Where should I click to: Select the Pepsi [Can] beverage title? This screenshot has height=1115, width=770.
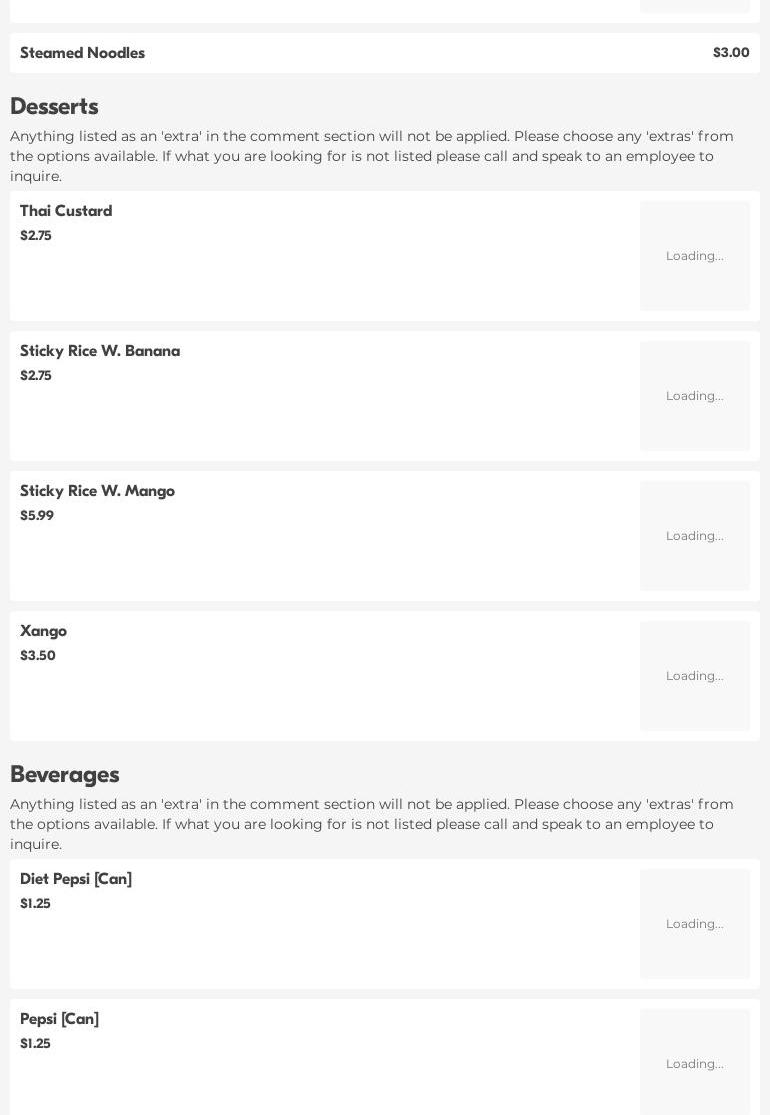(59, 1019)
